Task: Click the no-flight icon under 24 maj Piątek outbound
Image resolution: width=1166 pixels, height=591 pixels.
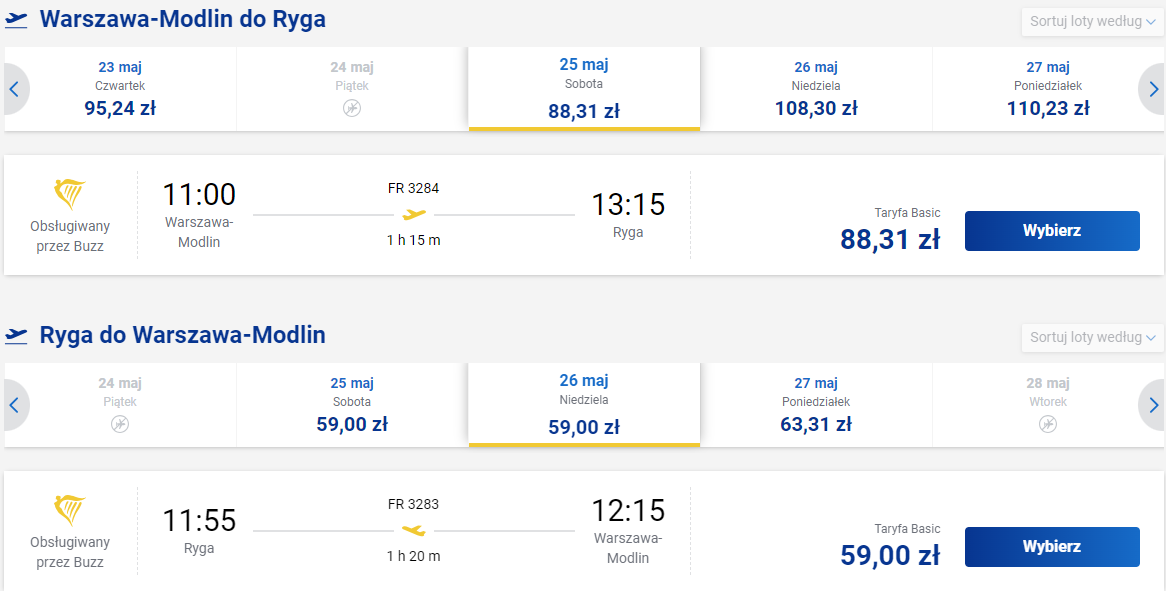Action: [352, 108]
